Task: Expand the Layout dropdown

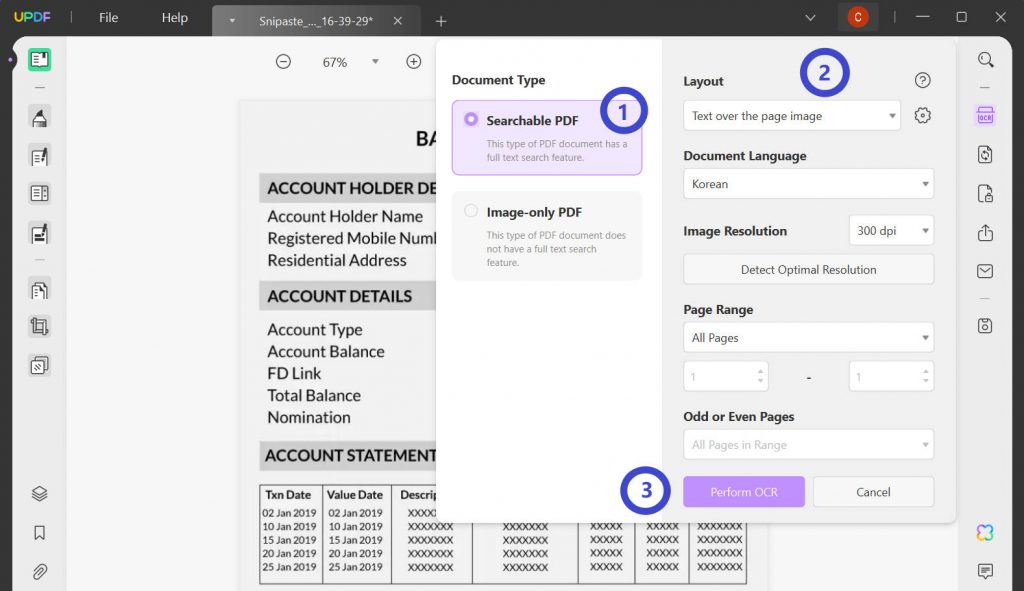Action: click(x=791, y=115)
